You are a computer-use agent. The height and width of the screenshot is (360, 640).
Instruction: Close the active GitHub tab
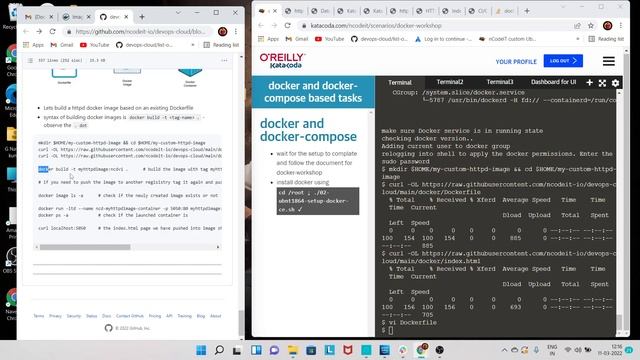pyautogui.click(x=126, y=17)
